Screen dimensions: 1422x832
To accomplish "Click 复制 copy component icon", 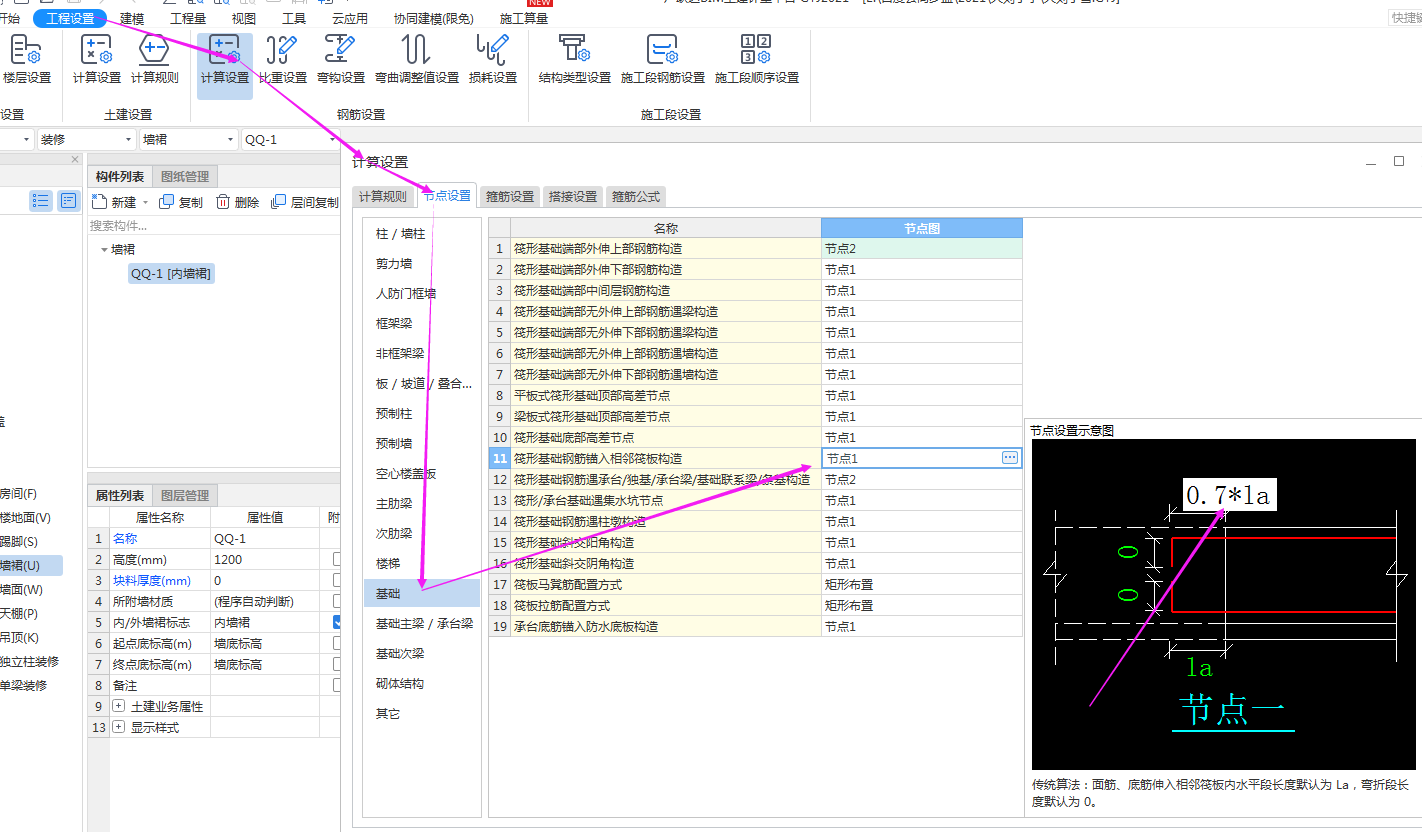I will (x=167, y=202).
